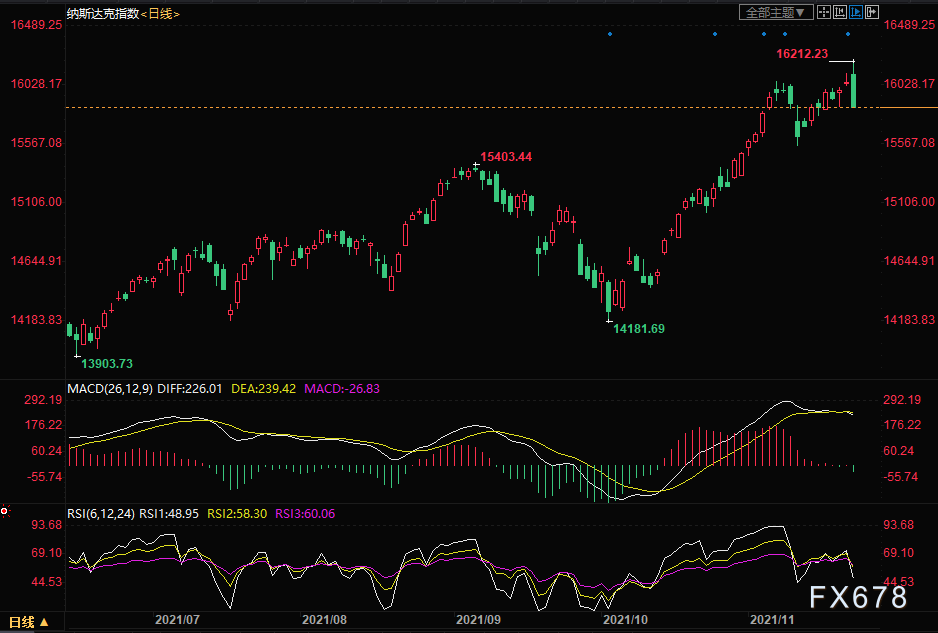Click the MACD(26,12,9) indicator label

coord(110,389)
